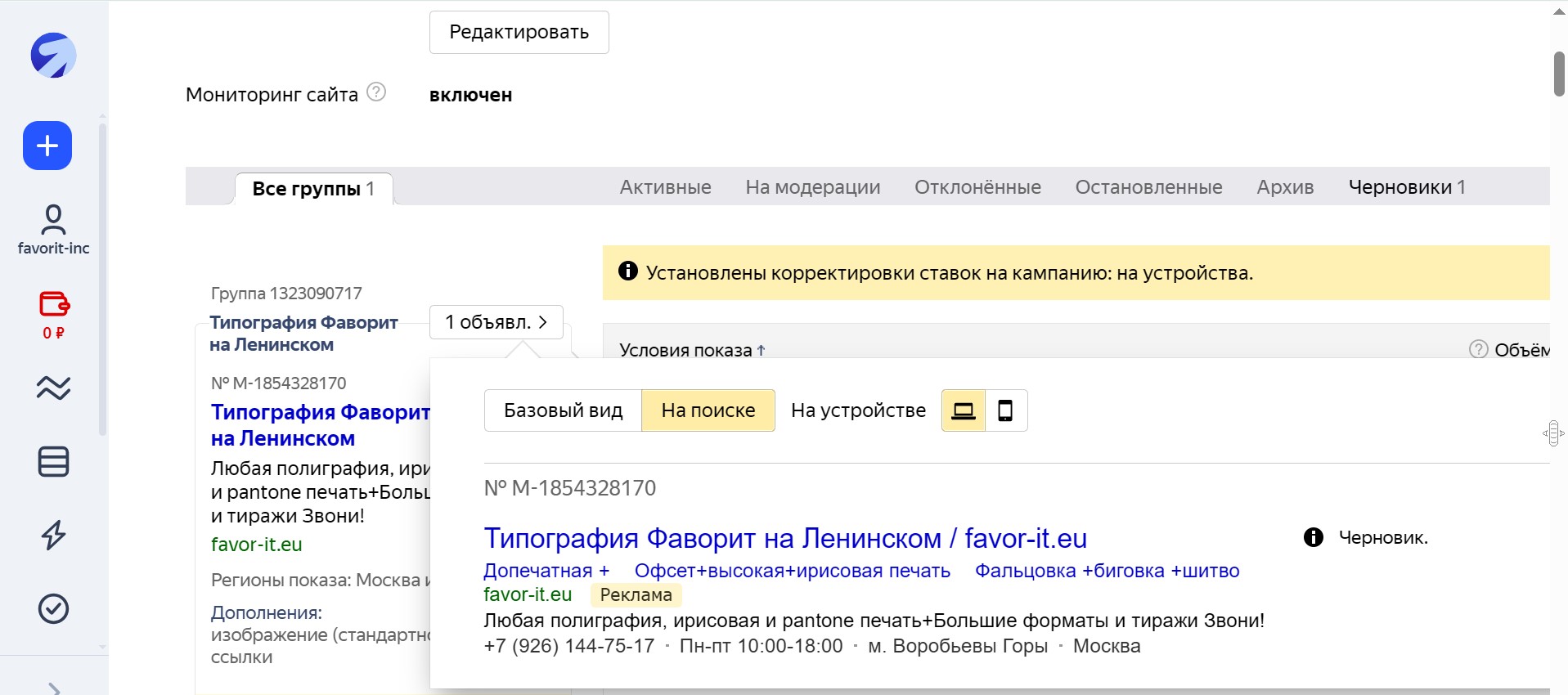Viewport: 1568px width, 695px height.
Task: Open the Все группы tab
Action: click(313, 189)
